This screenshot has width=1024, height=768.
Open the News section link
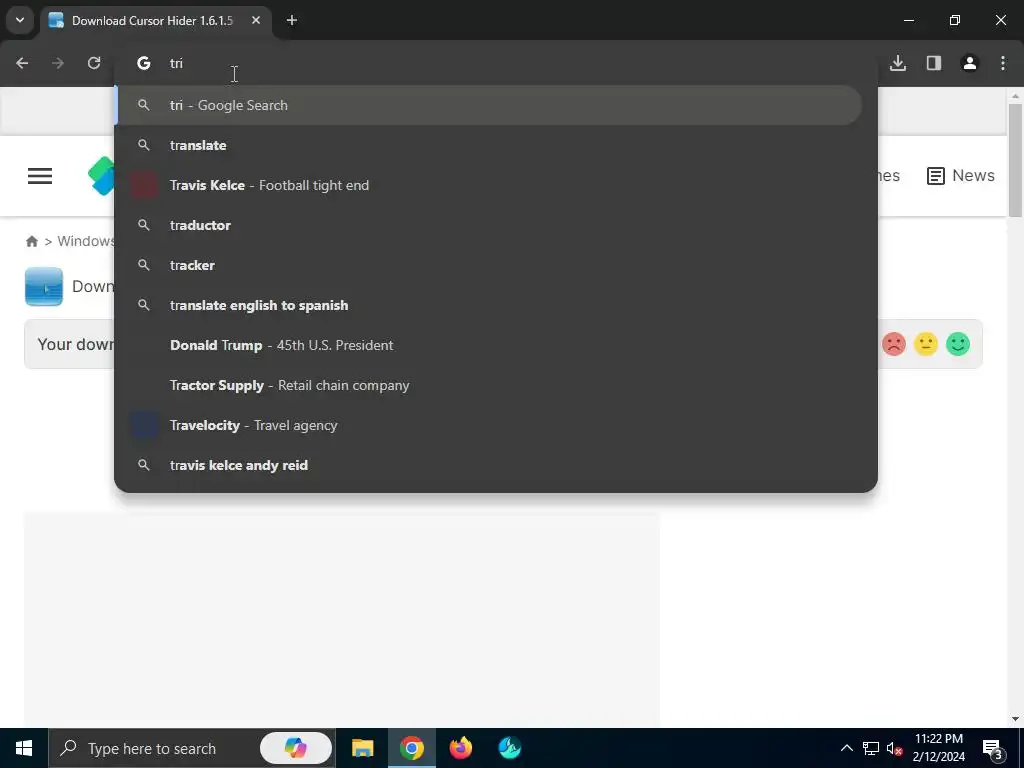[x=961, y=176]
